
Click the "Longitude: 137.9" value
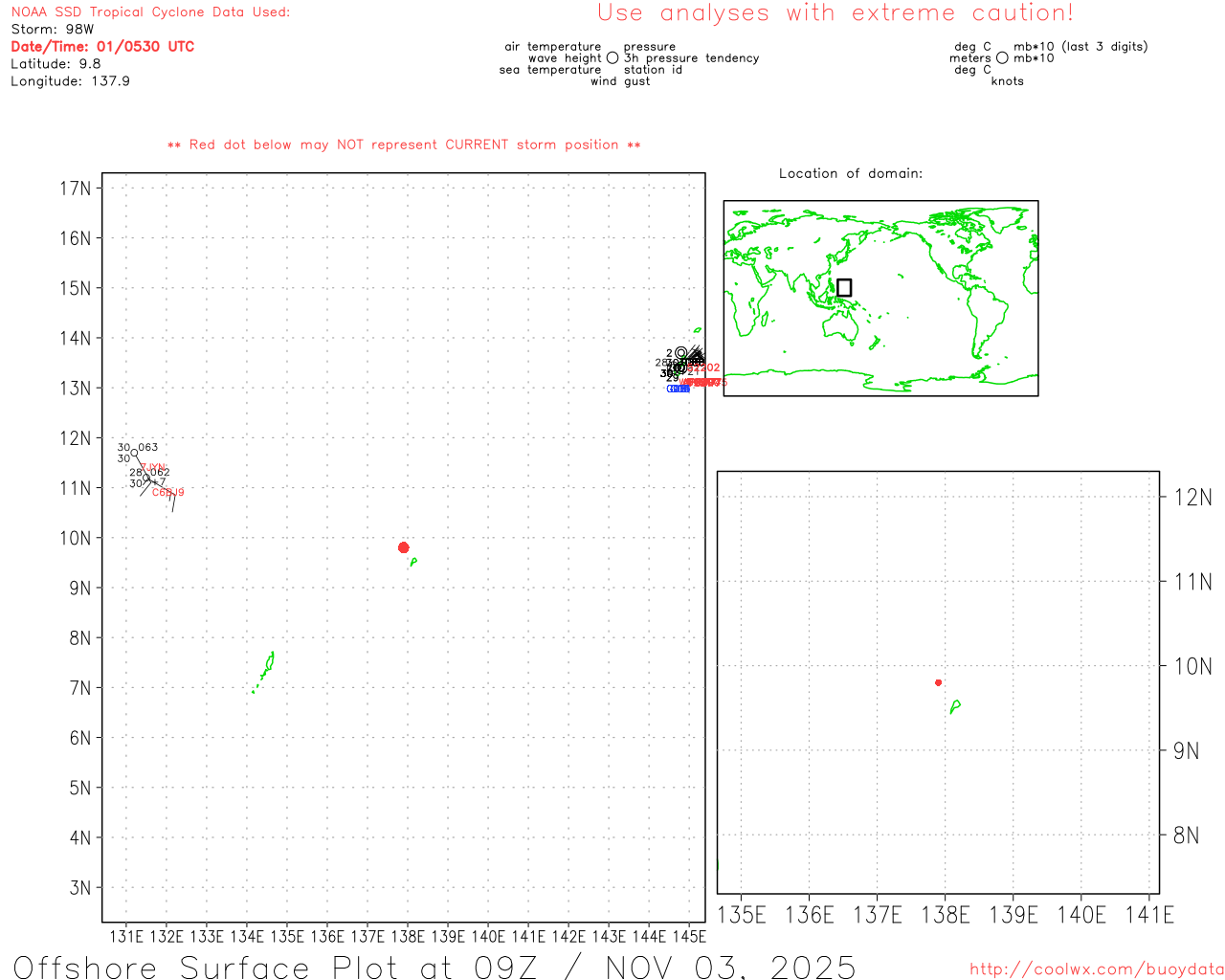70,81
